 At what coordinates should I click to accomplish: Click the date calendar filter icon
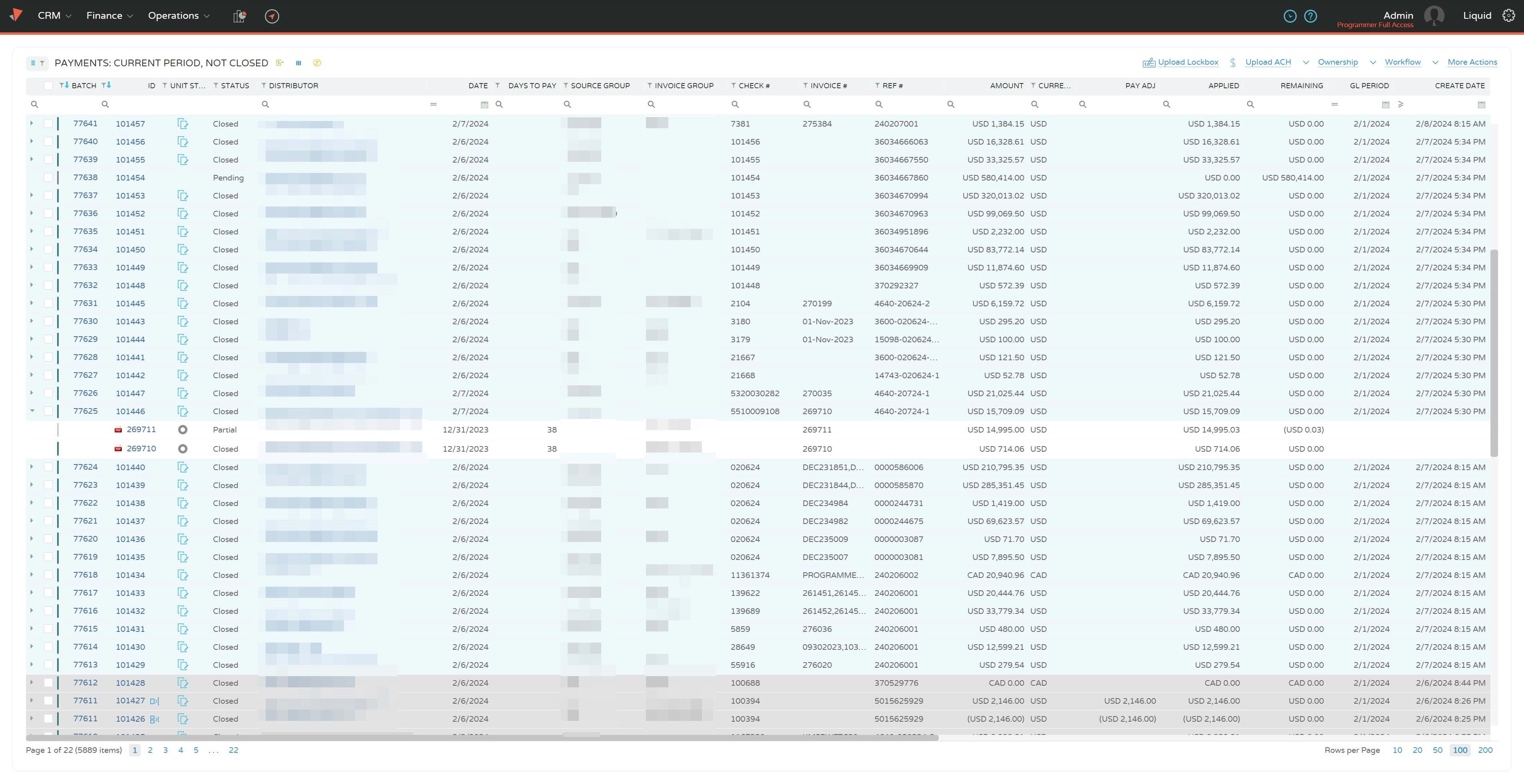(x=484, y=105)
